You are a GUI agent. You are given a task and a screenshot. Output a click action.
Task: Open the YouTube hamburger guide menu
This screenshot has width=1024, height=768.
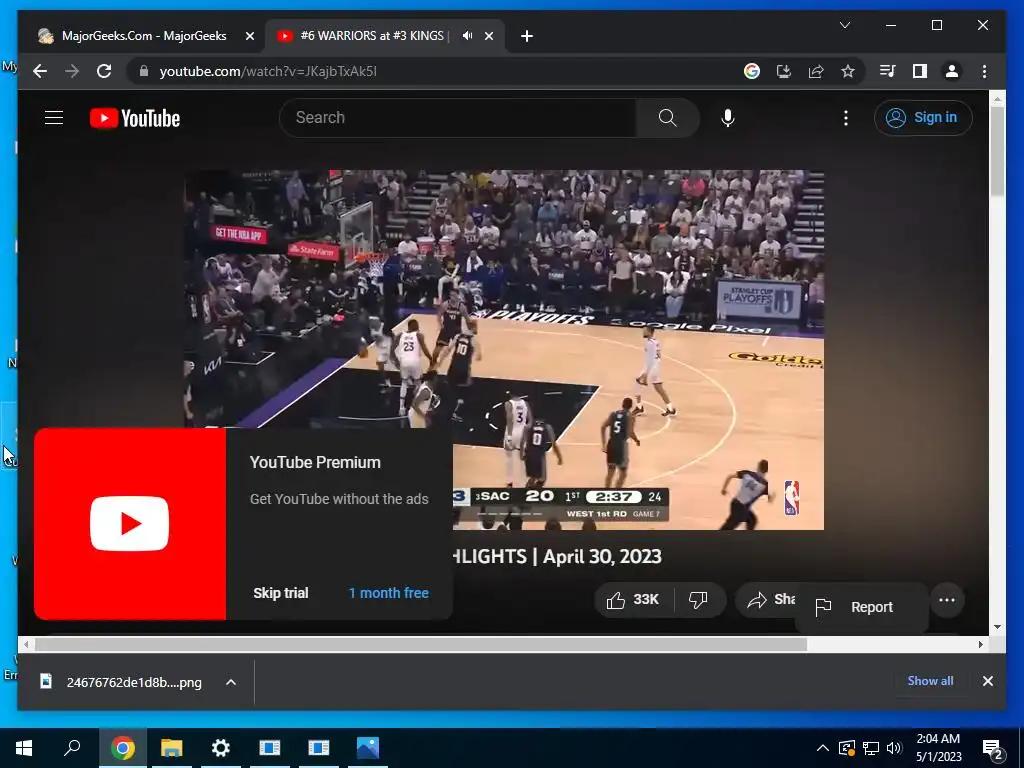[54, 118]
